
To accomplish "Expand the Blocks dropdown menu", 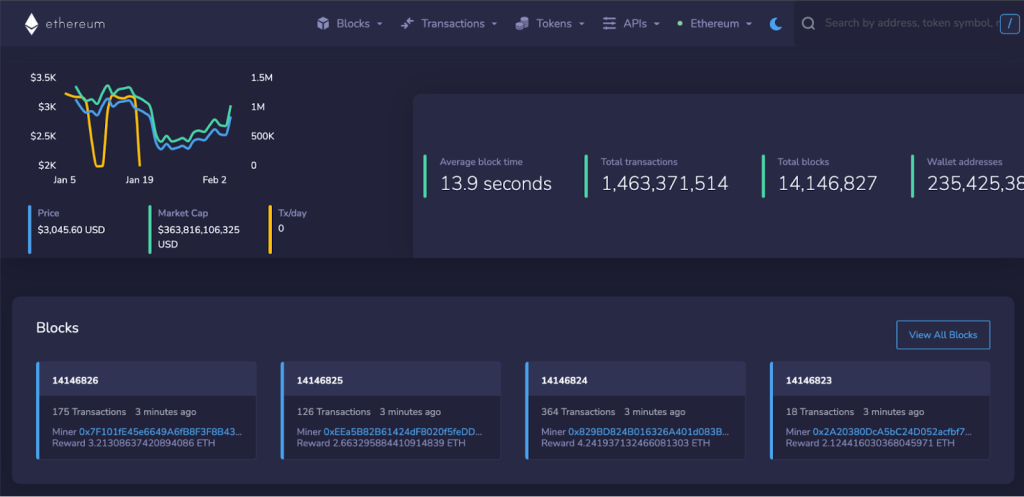I will [x=379, y=24].
